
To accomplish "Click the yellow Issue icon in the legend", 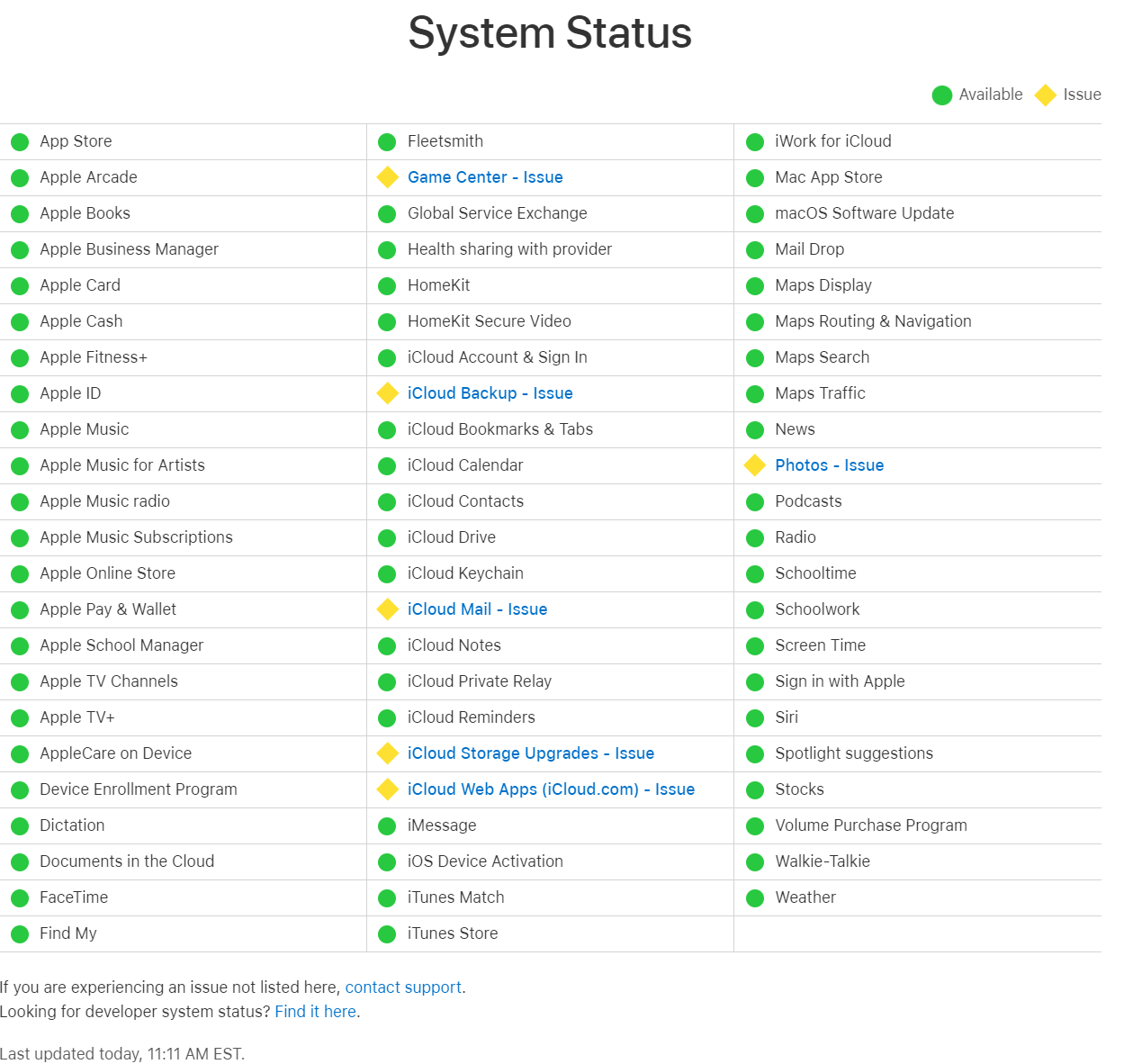I will [x=1045, y=95].
